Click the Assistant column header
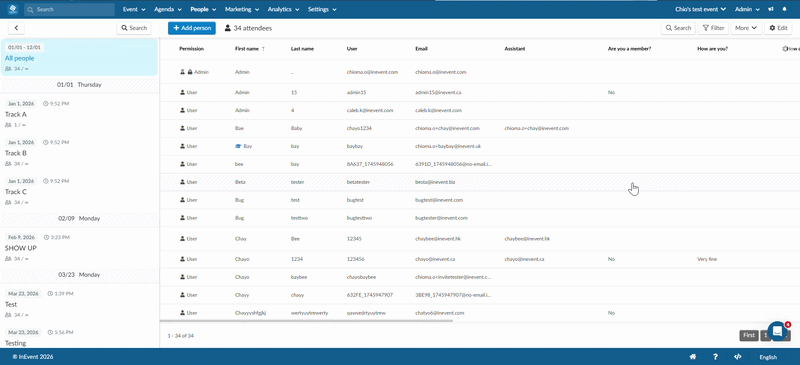The image size is (800, 365). [515, 49]
